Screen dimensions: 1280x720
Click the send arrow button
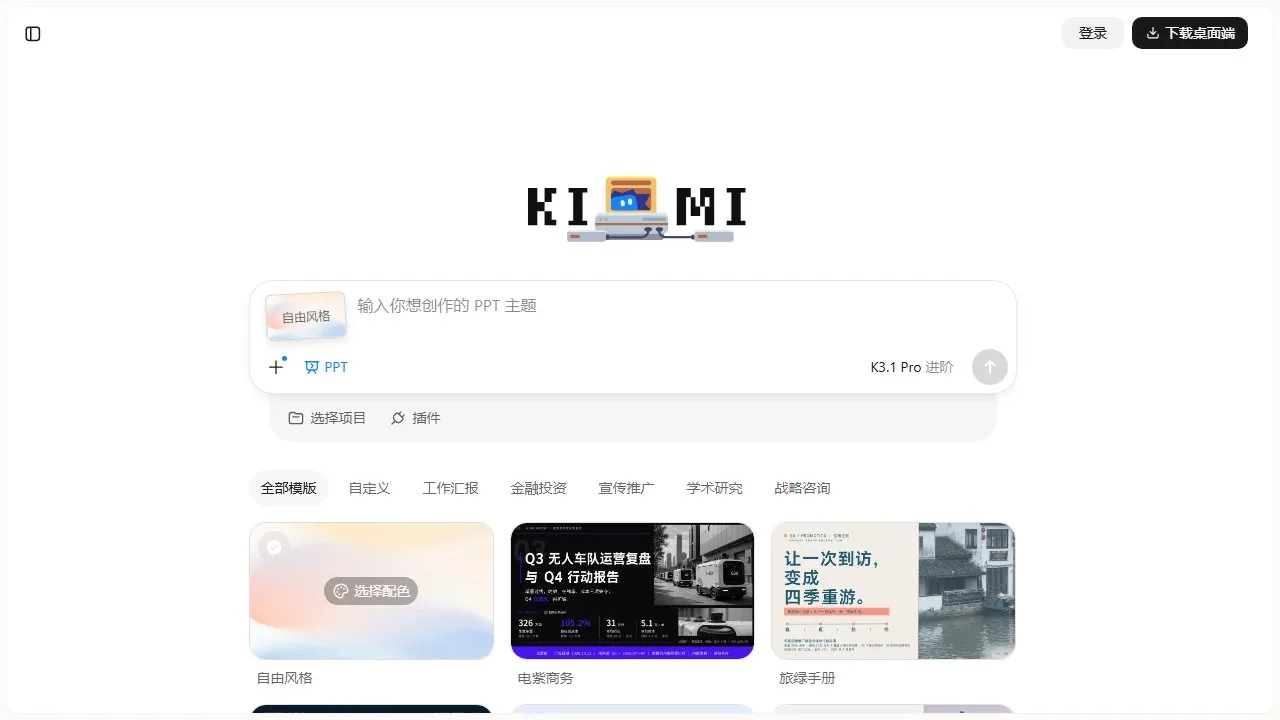coord(990,367)
